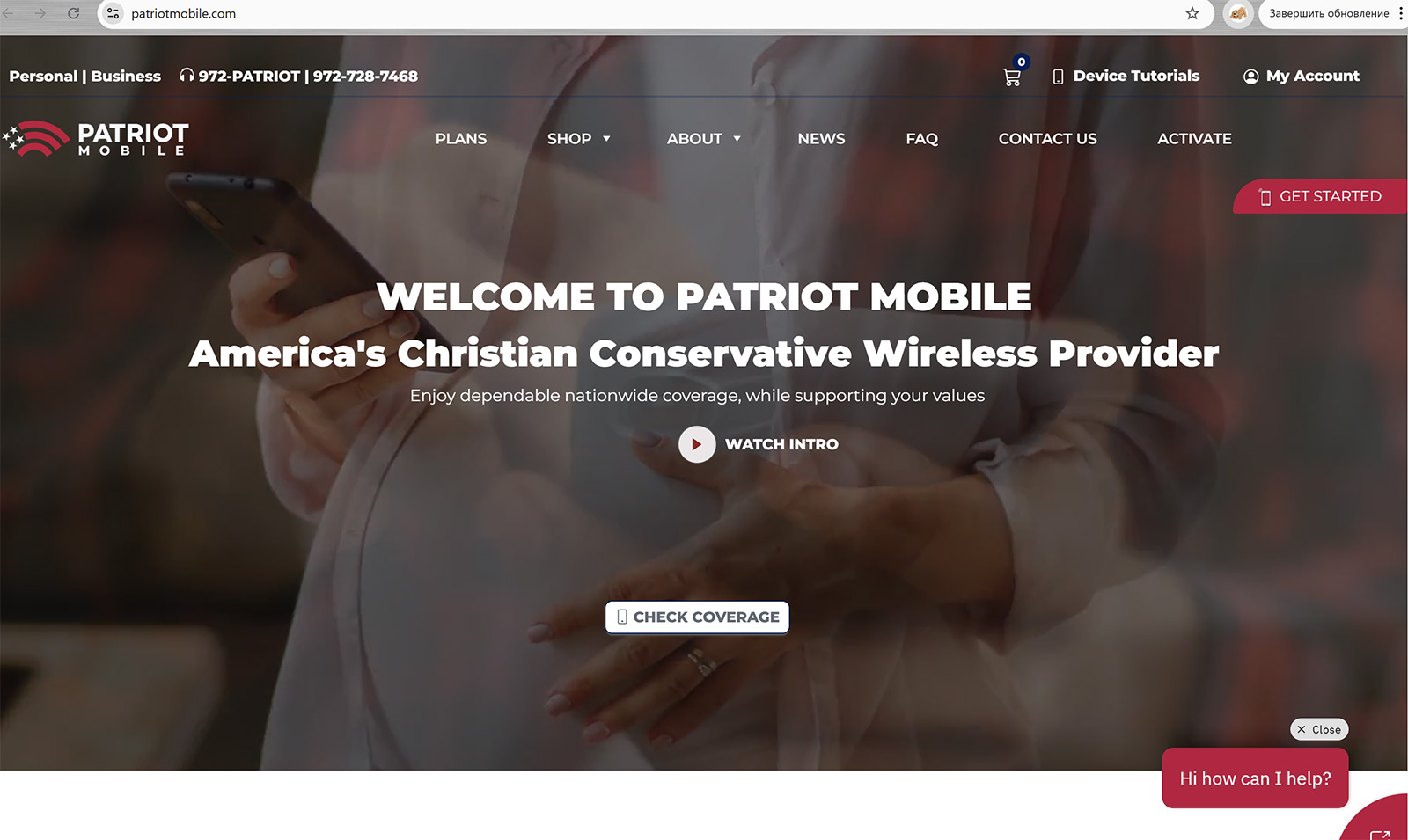Open Chrome three-dot menu

tap(1400, 13)
